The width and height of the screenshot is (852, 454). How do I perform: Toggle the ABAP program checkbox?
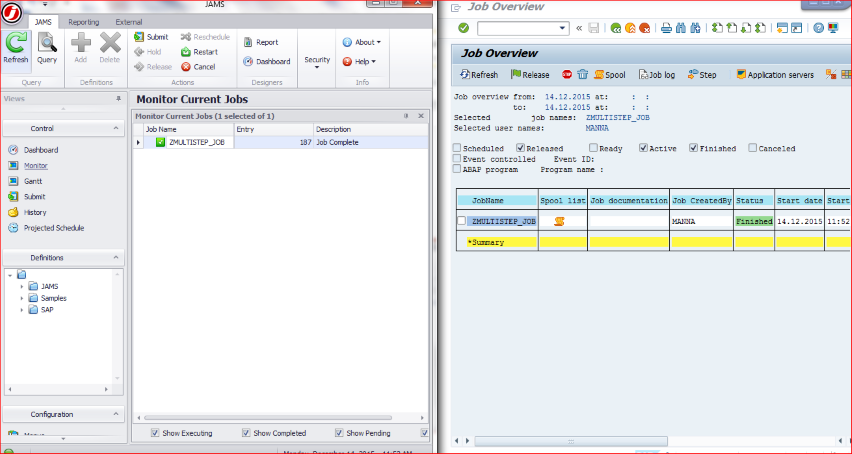click(457, 169)
